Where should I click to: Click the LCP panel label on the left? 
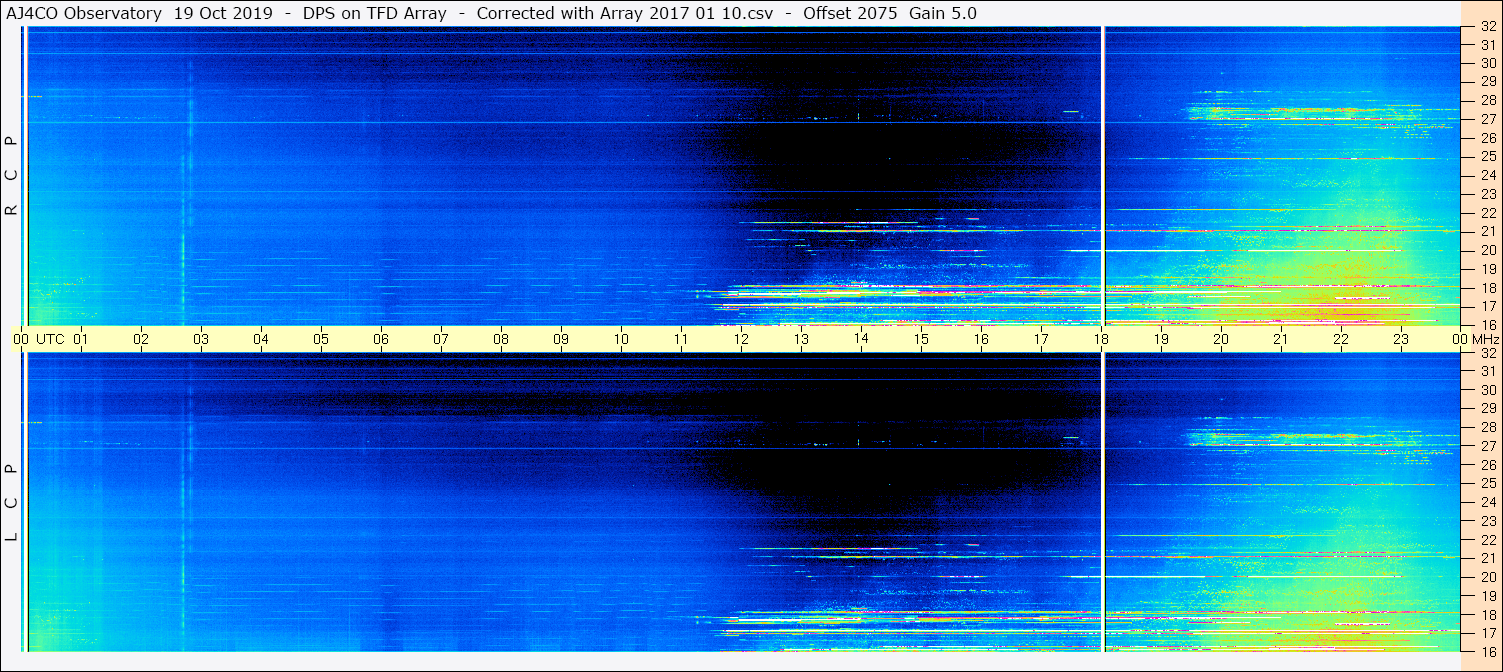pos(12,502)
